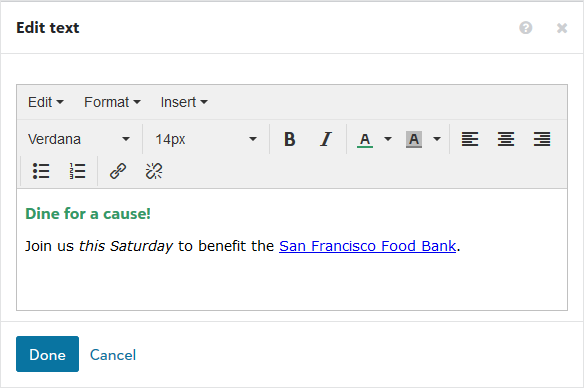Insert a bulleted list

tap(41, 171)
